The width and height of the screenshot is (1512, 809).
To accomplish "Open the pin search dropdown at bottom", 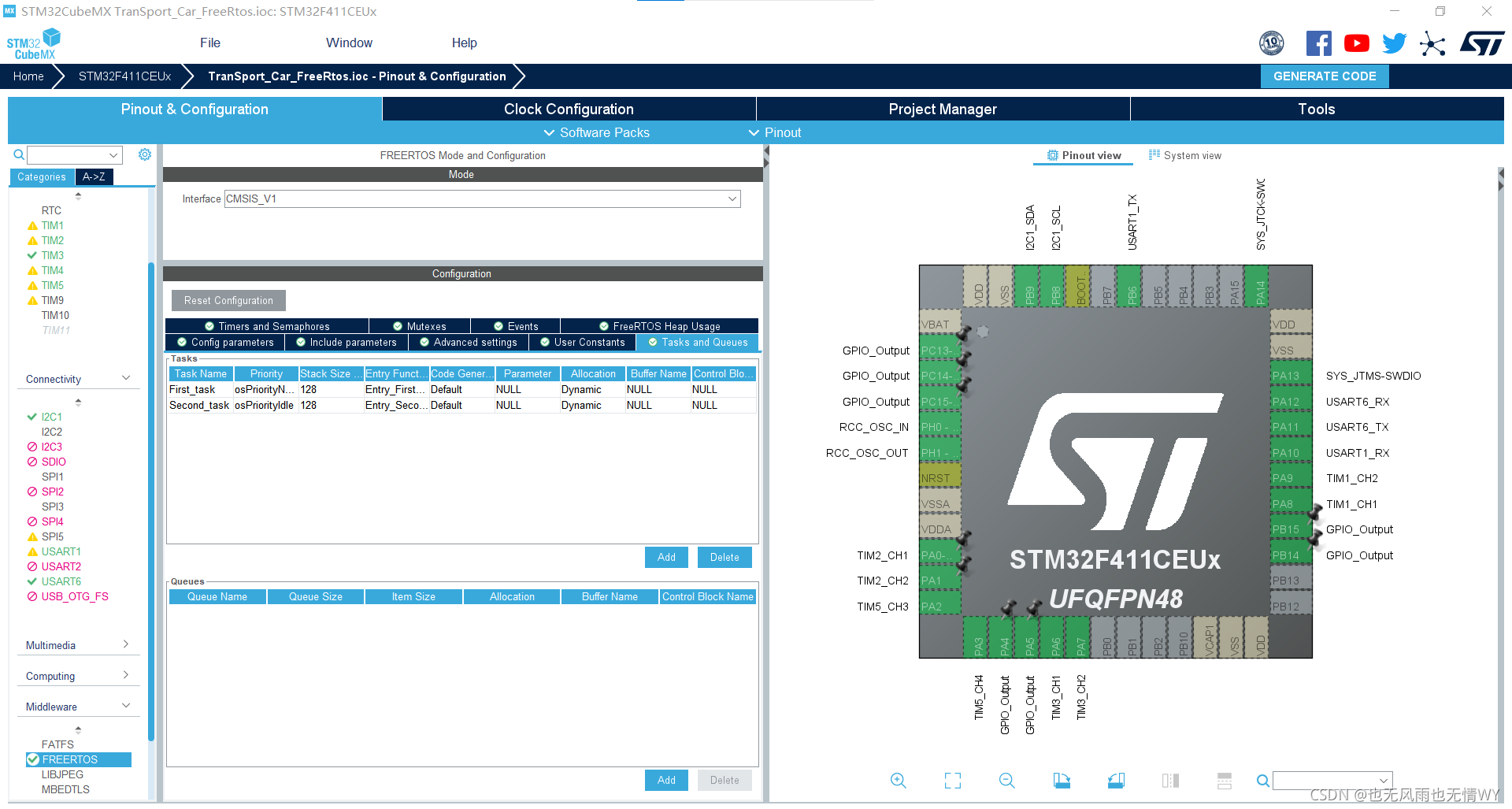I will (x=1332, y=781).
